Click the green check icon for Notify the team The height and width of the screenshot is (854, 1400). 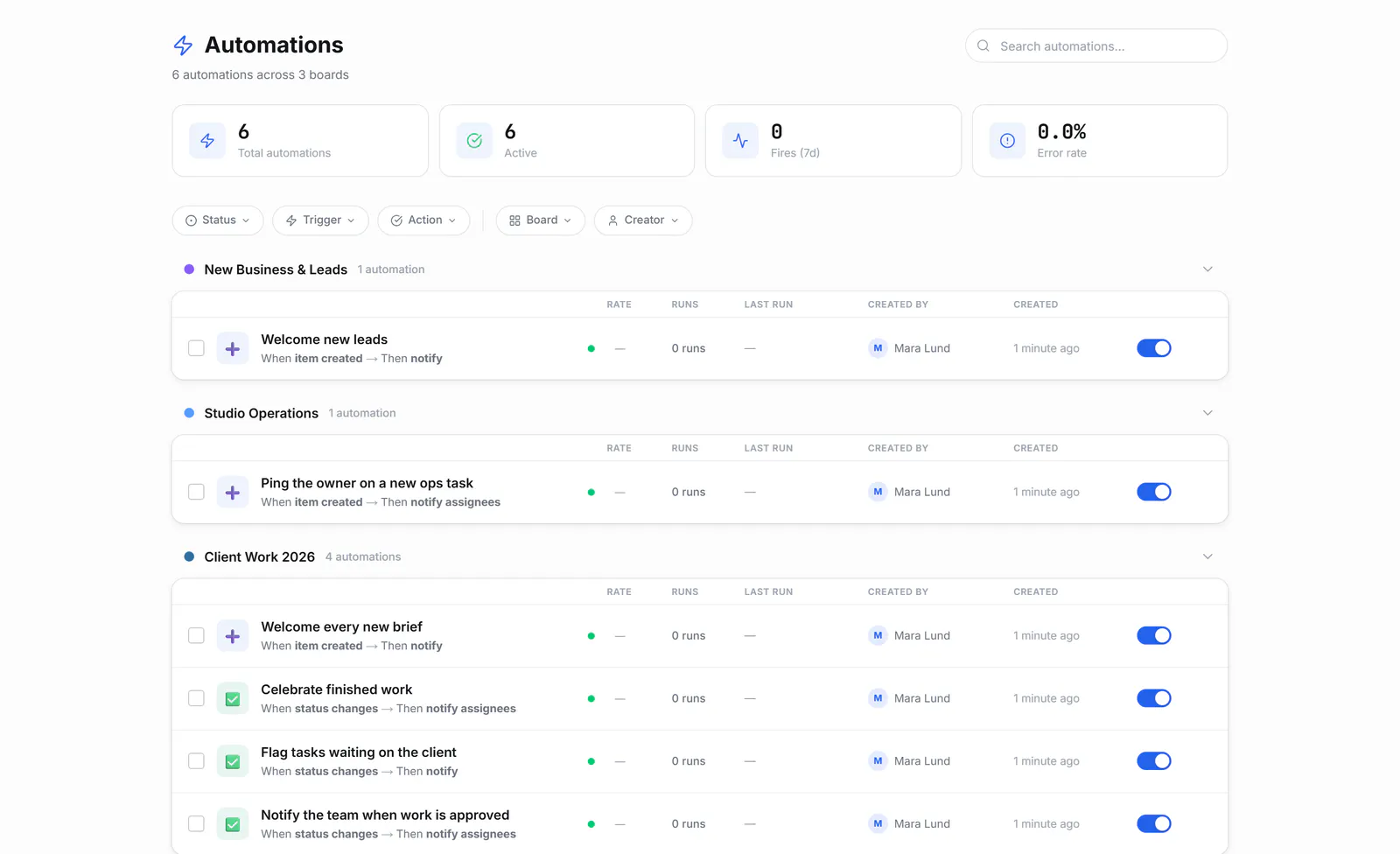coord(233,824)
